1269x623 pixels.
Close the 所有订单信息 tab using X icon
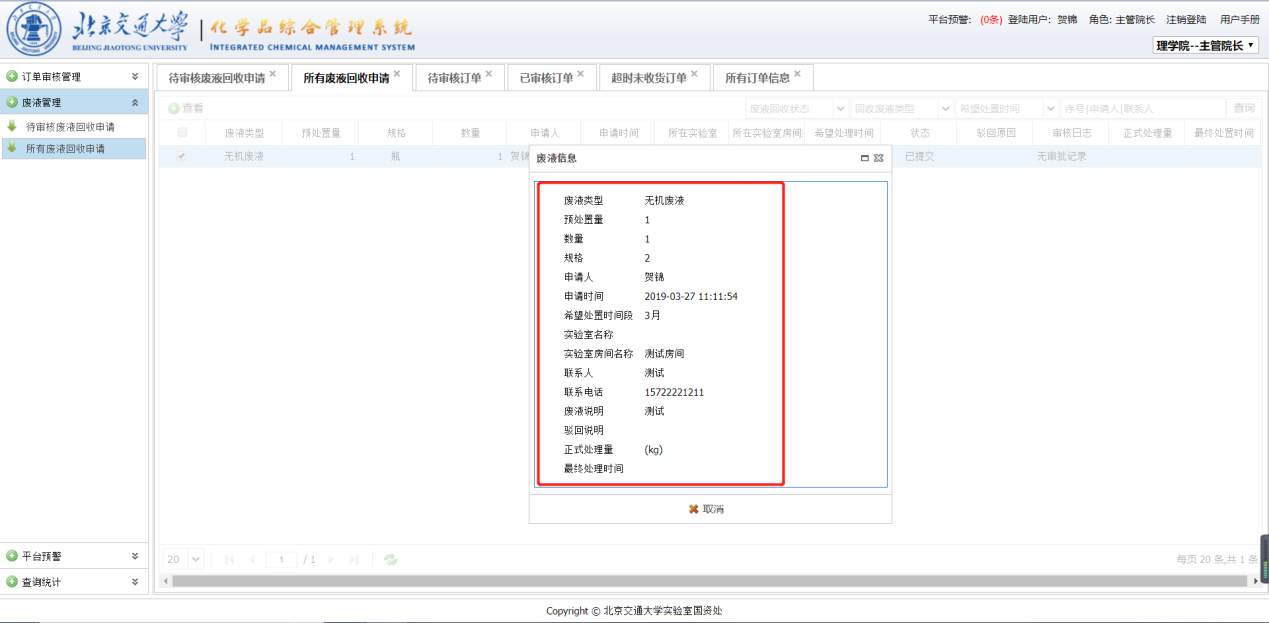coord(797,74)
